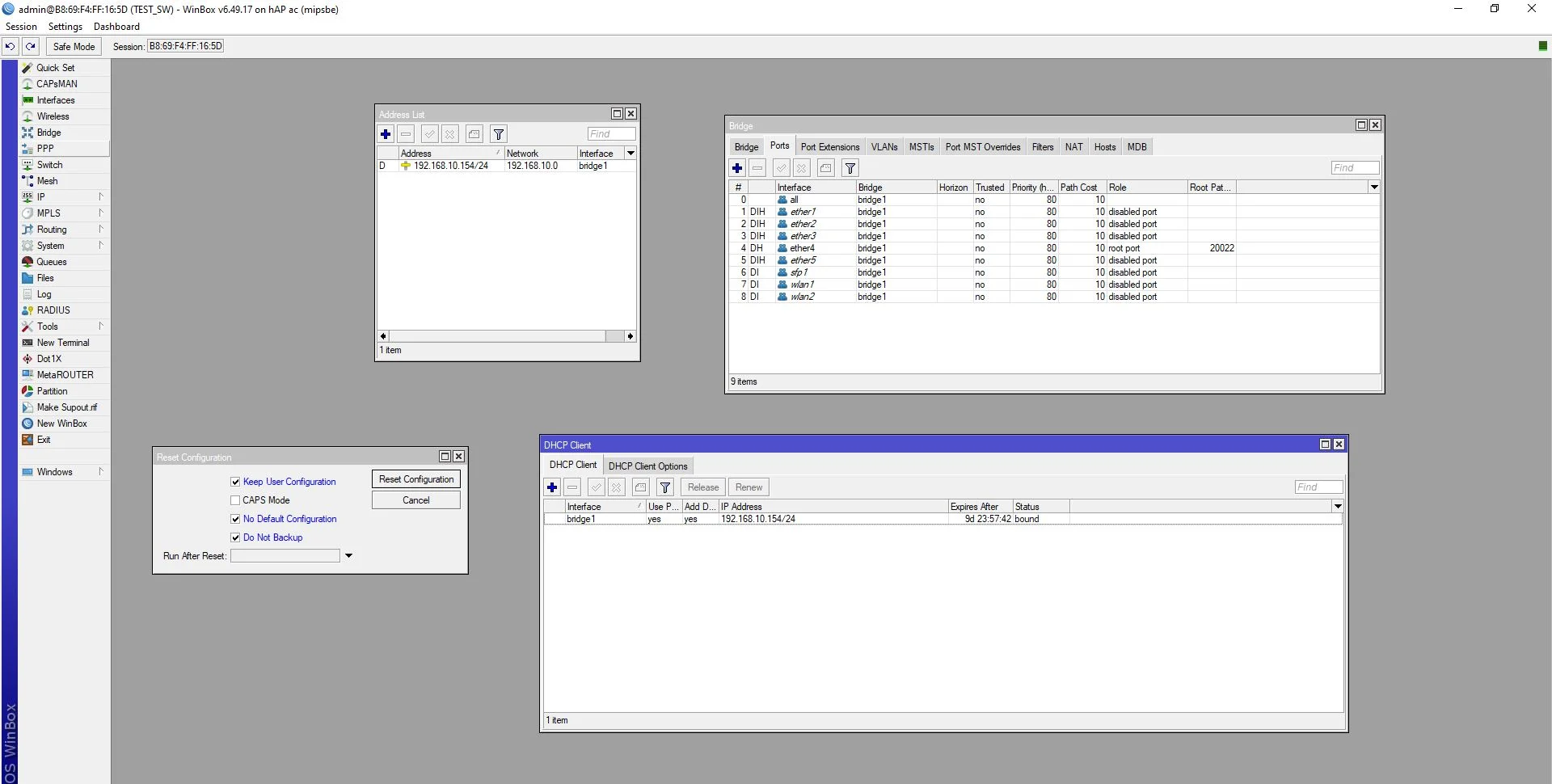The image size is (1552, 784).
Task: Cancel the Reset Configuration dialog
Action: point(416,500)
